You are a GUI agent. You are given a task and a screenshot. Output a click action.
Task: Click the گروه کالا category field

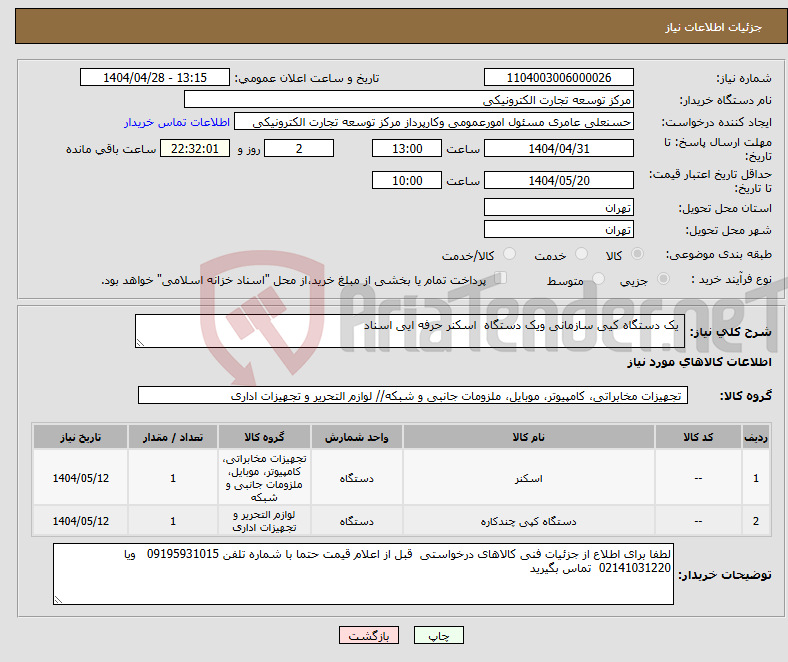click(x=411, y=396)
